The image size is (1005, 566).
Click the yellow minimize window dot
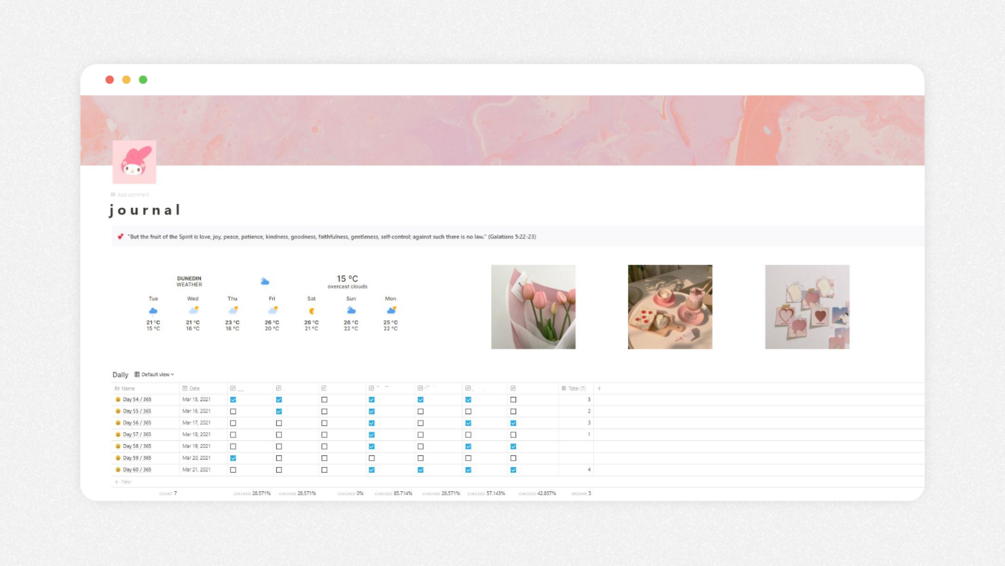pos(126,79)
